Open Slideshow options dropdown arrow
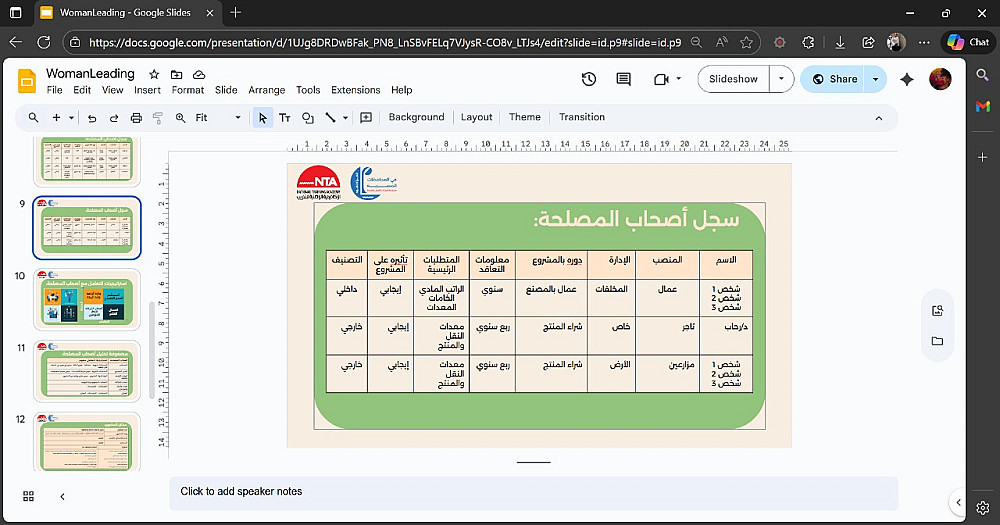Image resolution: width=1000 pixels, height=525 pixels. (x=781, y=79)
